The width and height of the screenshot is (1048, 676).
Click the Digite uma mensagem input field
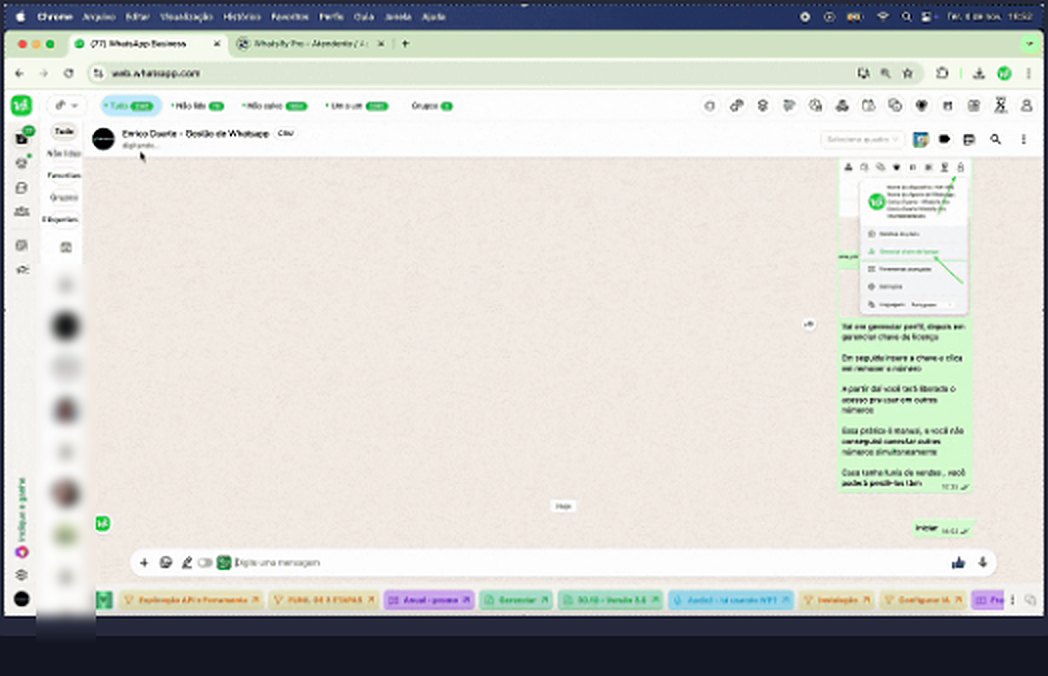[x=588, y=562]
